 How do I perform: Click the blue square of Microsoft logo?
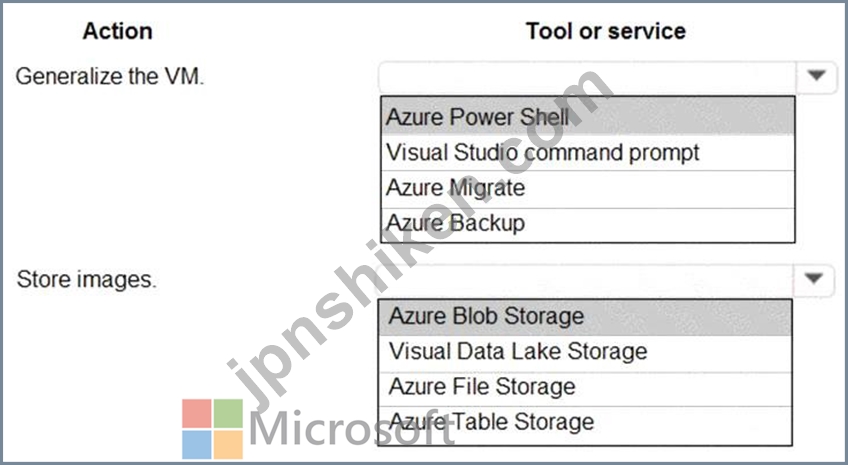tap(196, 444)
